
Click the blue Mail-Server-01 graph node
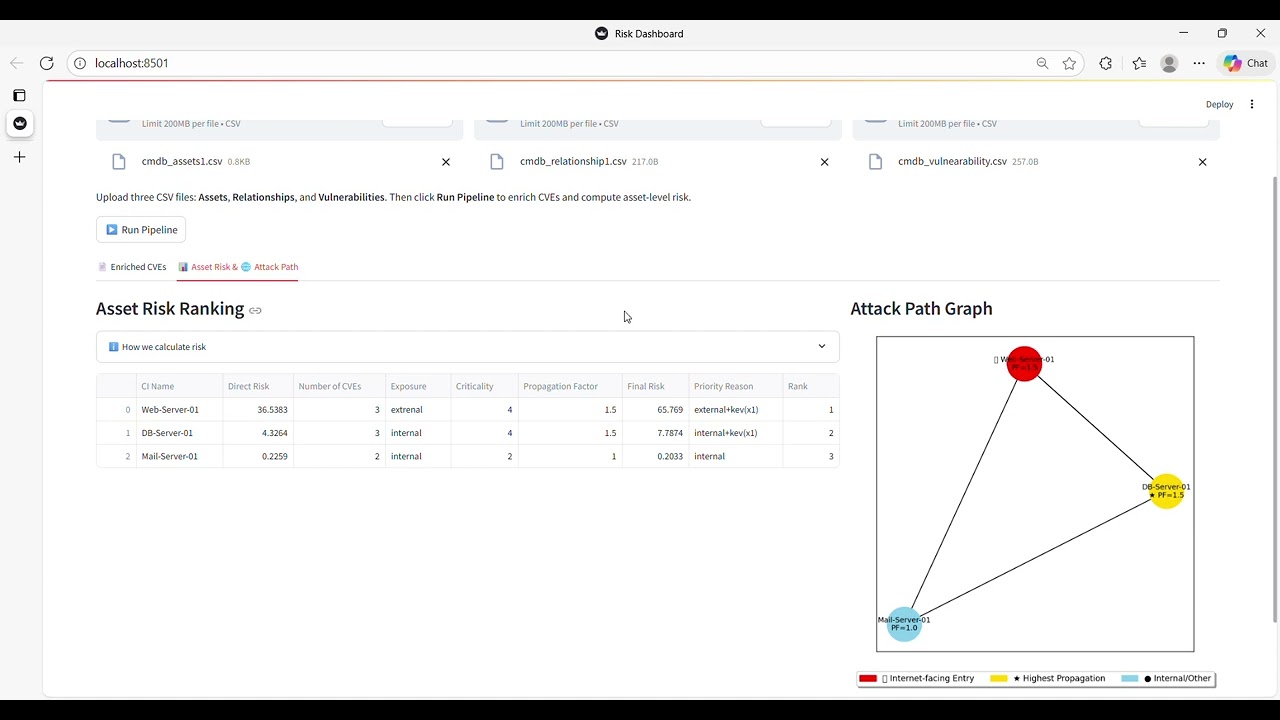pyautogui.click(x=904, y=624)
